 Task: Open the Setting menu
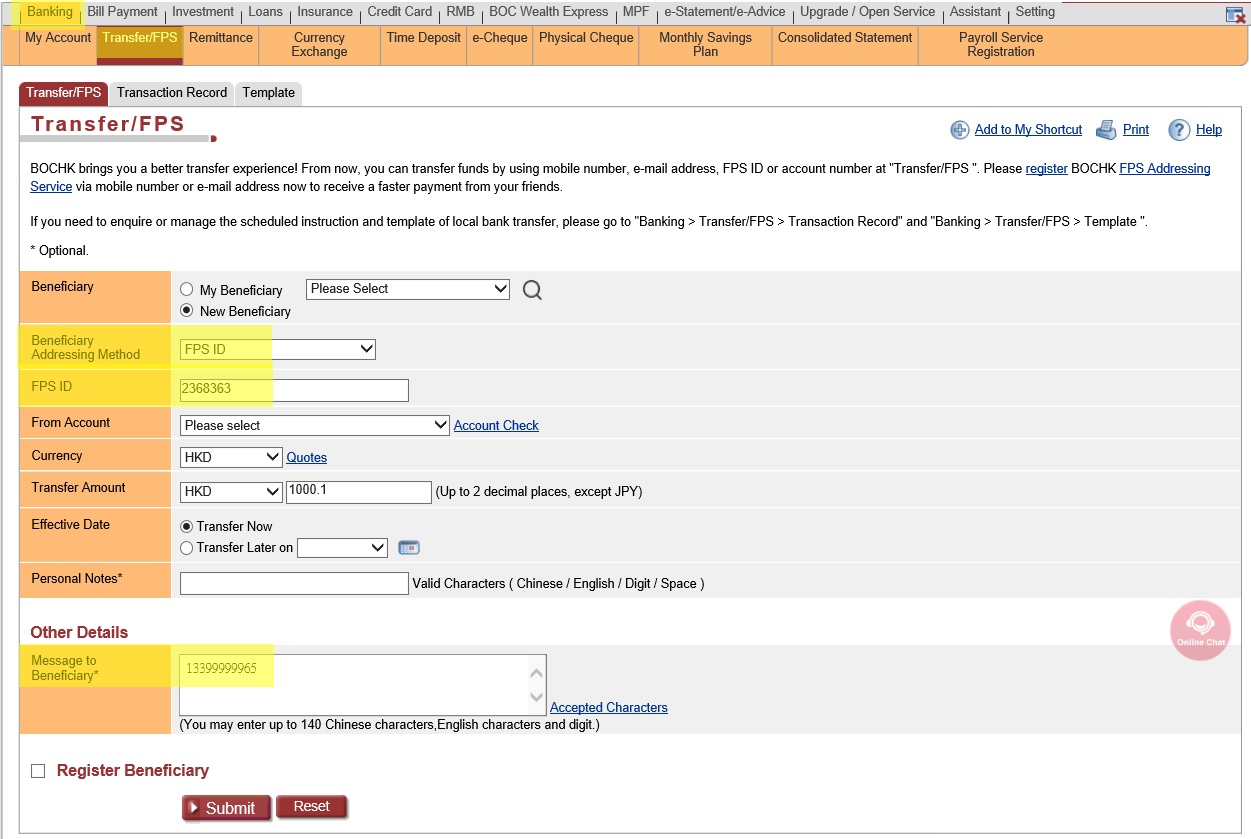1035,12
